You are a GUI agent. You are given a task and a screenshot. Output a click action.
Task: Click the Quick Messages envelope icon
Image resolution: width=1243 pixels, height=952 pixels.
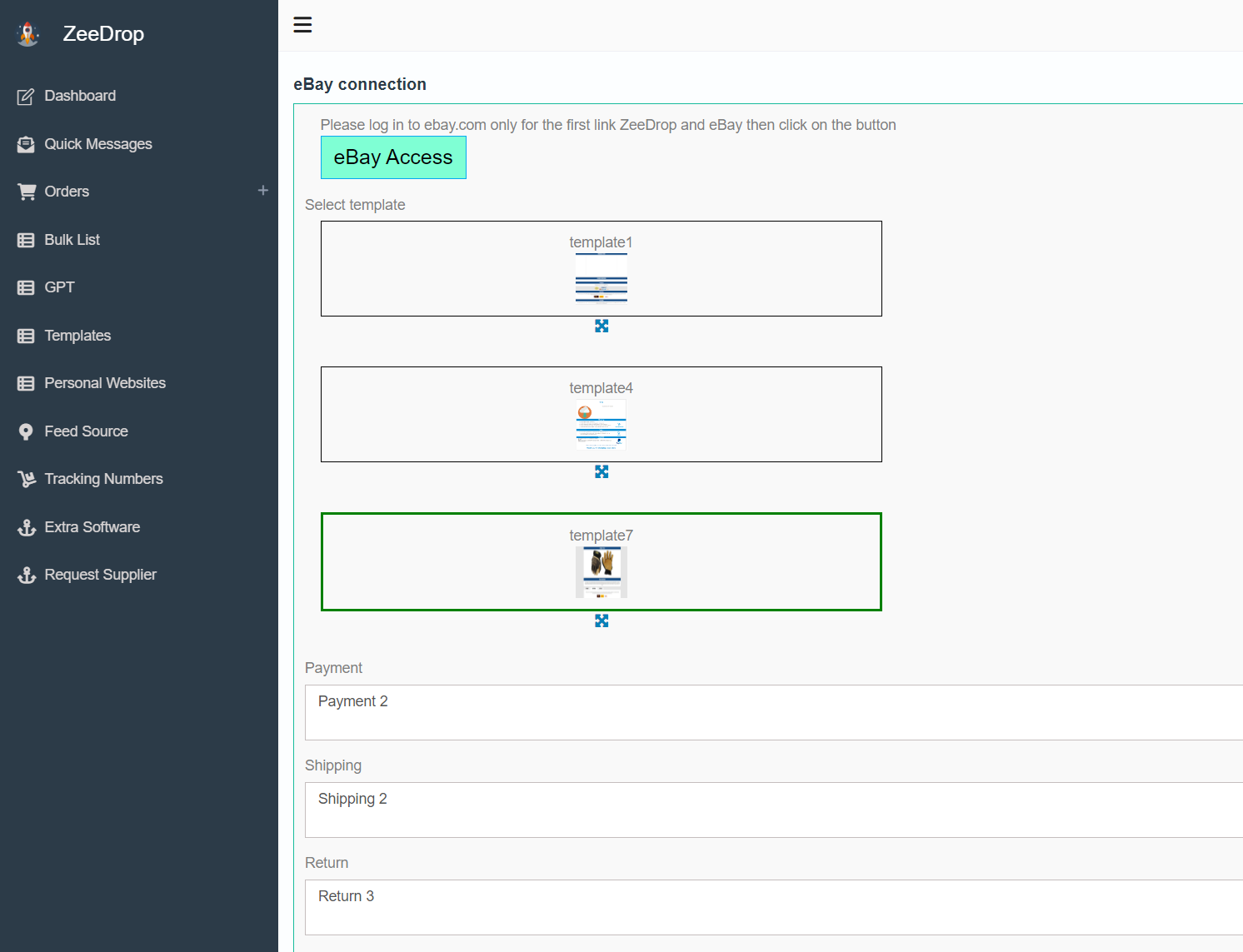26,144
